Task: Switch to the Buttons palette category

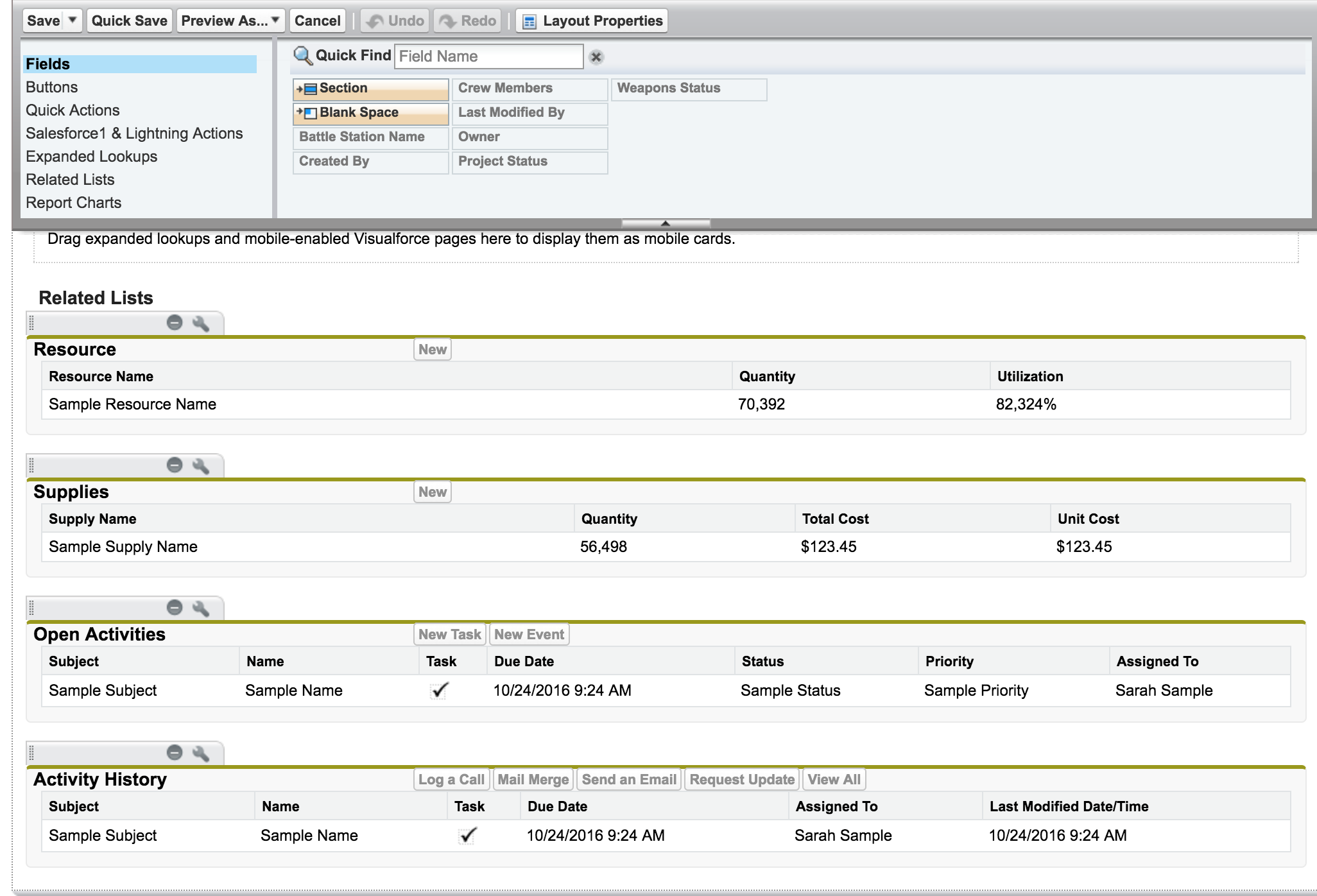Action: [x=51, y=87]
